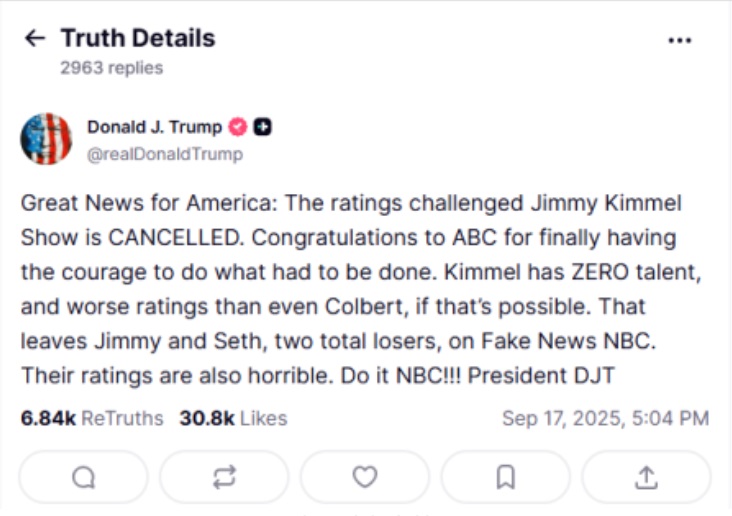732x516 pixels.
Task: Click the Truth Details header title
Action: [x=138, y=38]
